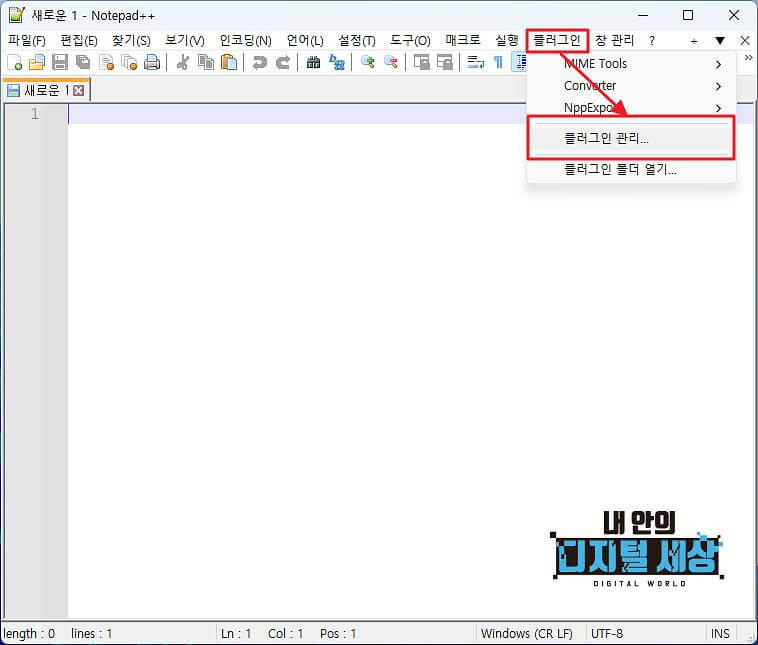
Task: Click Close All documents toolbar icon
Action: coord(129,62)
